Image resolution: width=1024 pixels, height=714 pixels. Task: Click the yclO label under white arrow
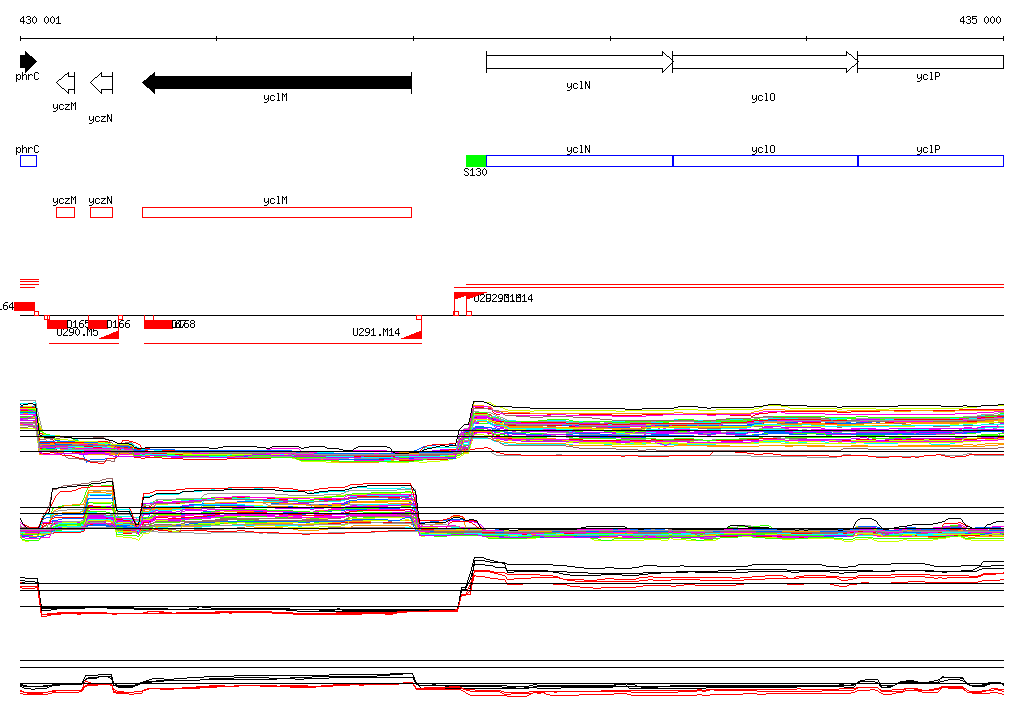pyautogui.click(x=763, y=98)
